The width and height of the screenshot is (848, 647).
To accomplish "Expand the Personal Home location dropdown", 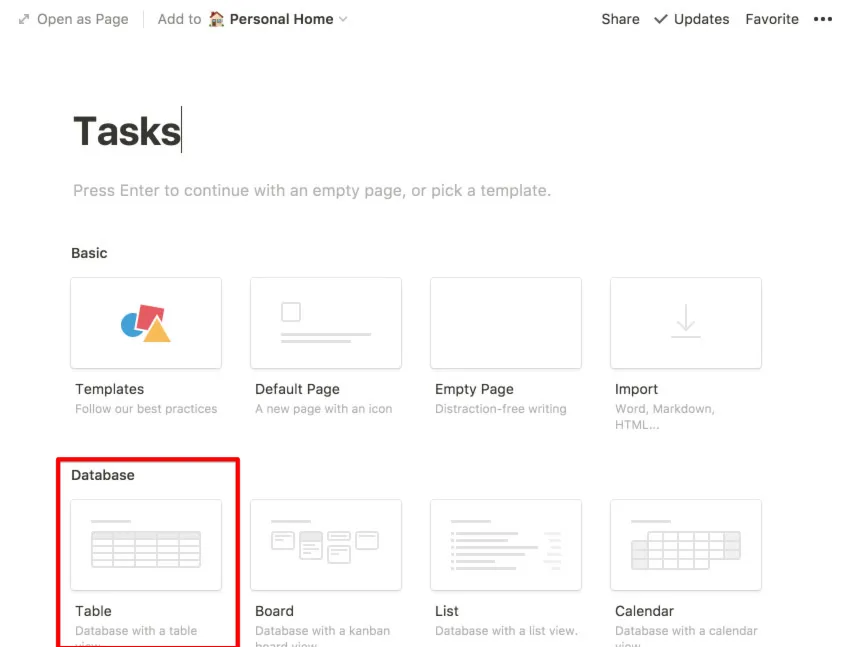I will [343, 19].
